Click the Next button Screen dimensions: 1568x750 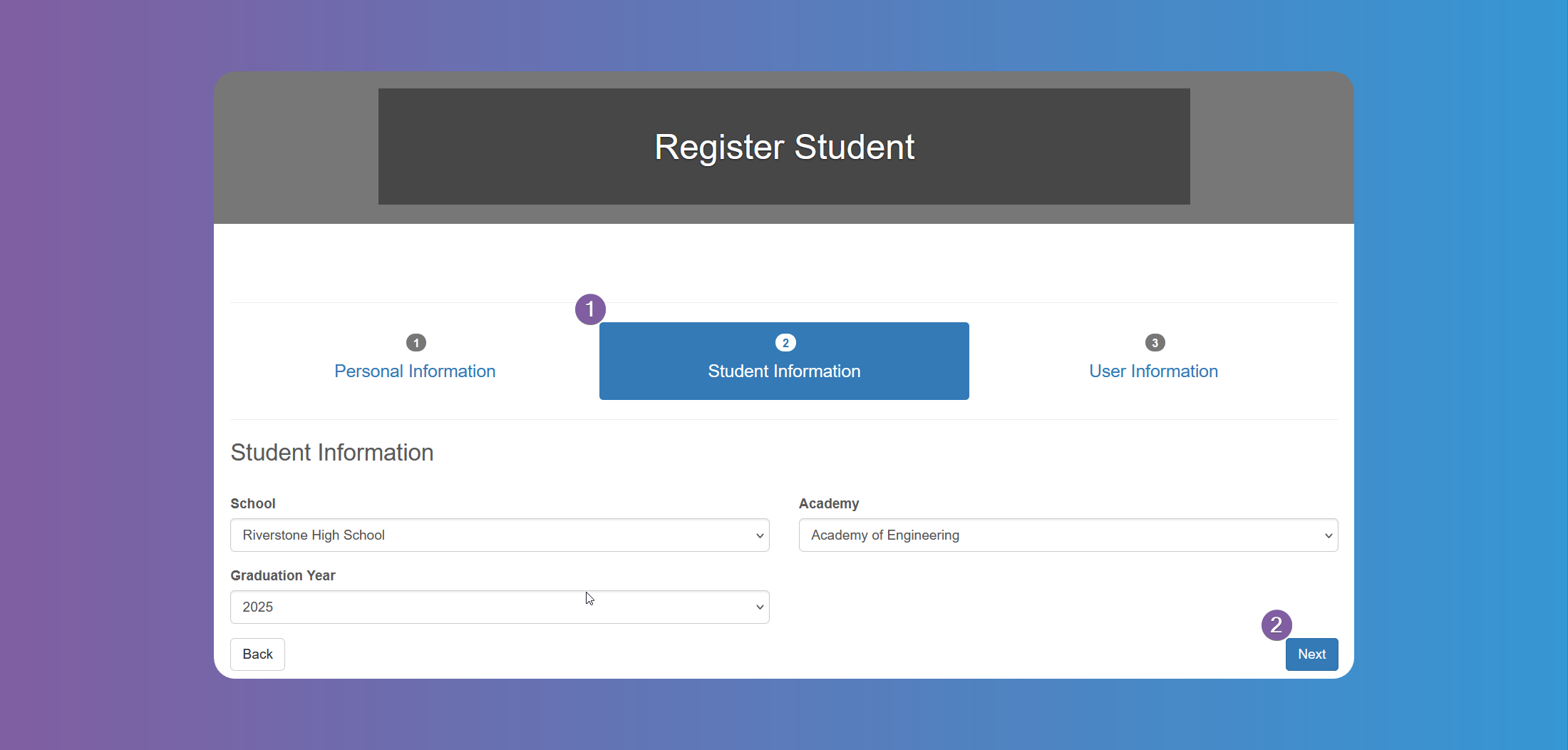[1311, 654]
